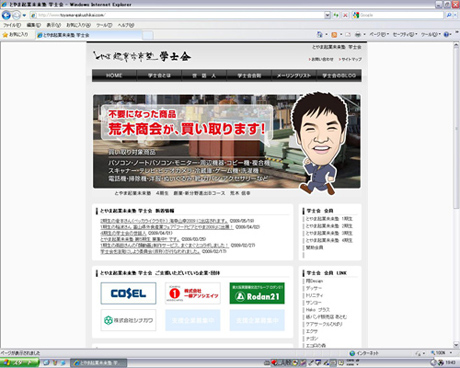
Task: Click the taskbar clock
Action: click(x=450, y=363)
